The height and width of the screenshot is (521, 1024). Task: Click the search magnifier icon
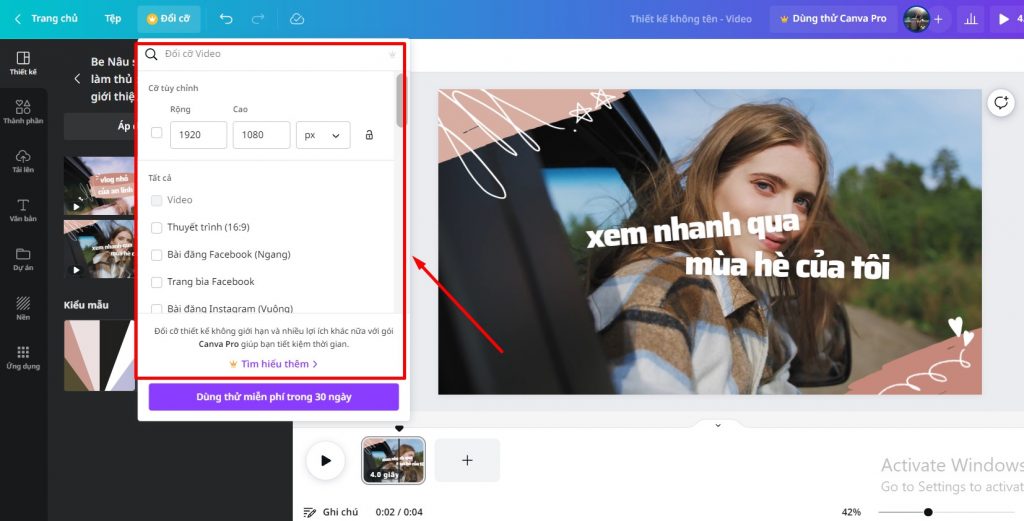tap(152, 54)
